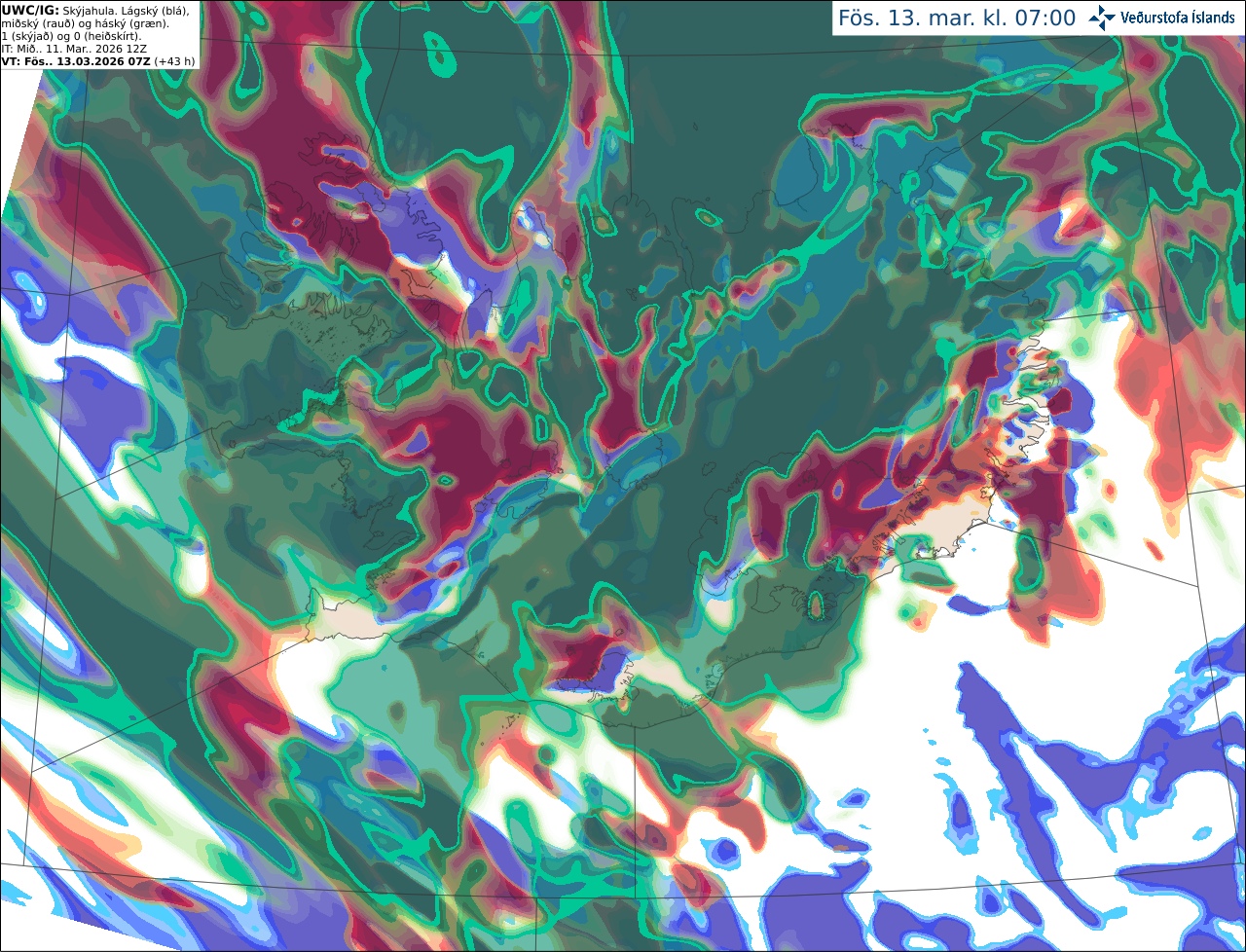Click the "miðský (rauð) og háský (græn)." line
The width and height of the screenshot is (1246, 952).
click(x=85, y=23)
